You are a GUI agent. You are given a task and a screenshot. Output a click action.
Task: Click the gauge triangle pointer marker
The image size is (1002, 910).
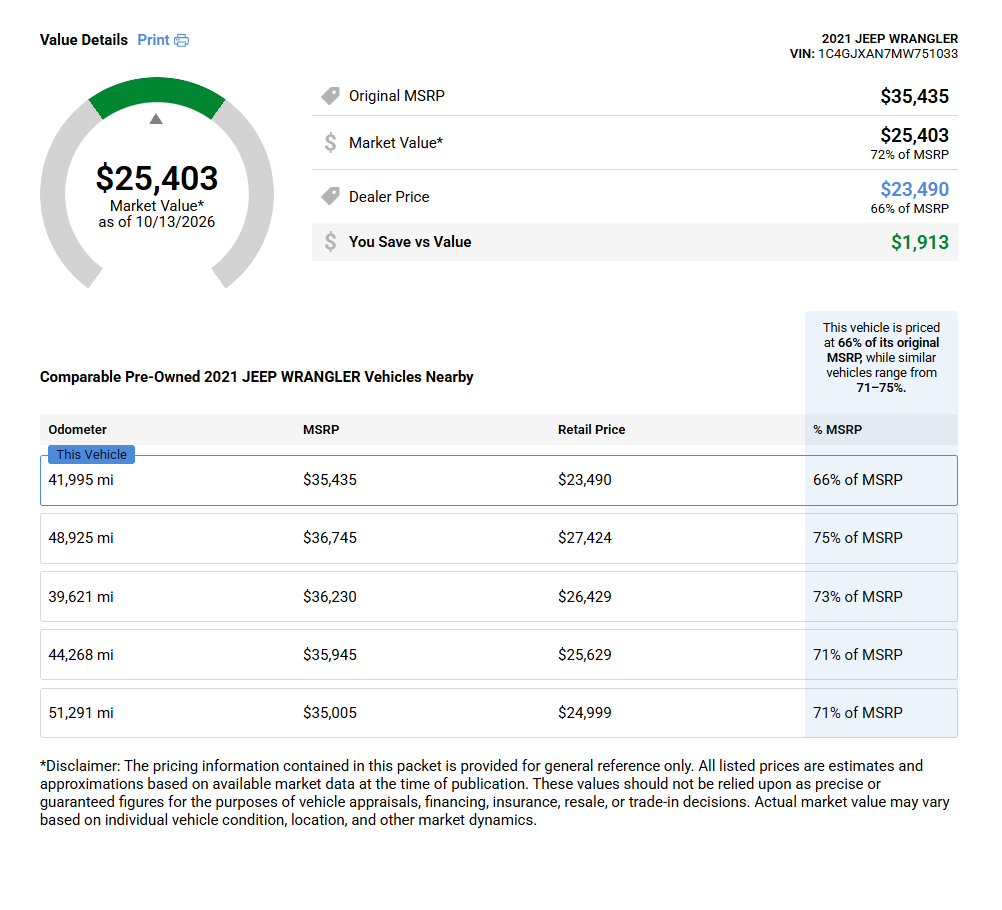click(156, 119)
